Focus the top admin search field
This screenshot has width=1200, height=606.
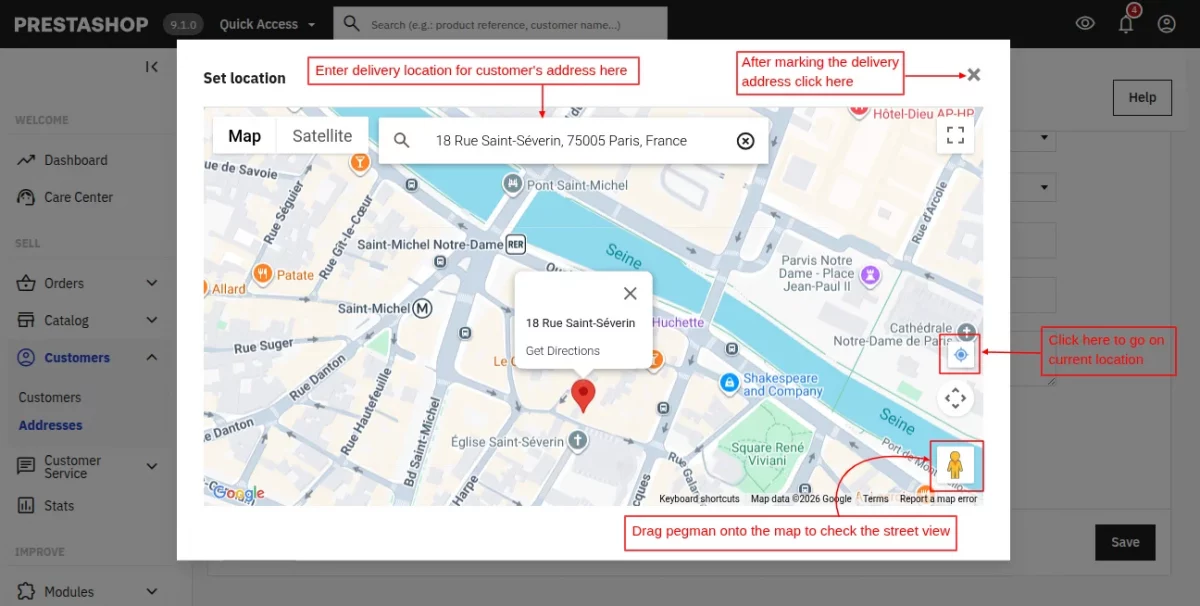500,24
